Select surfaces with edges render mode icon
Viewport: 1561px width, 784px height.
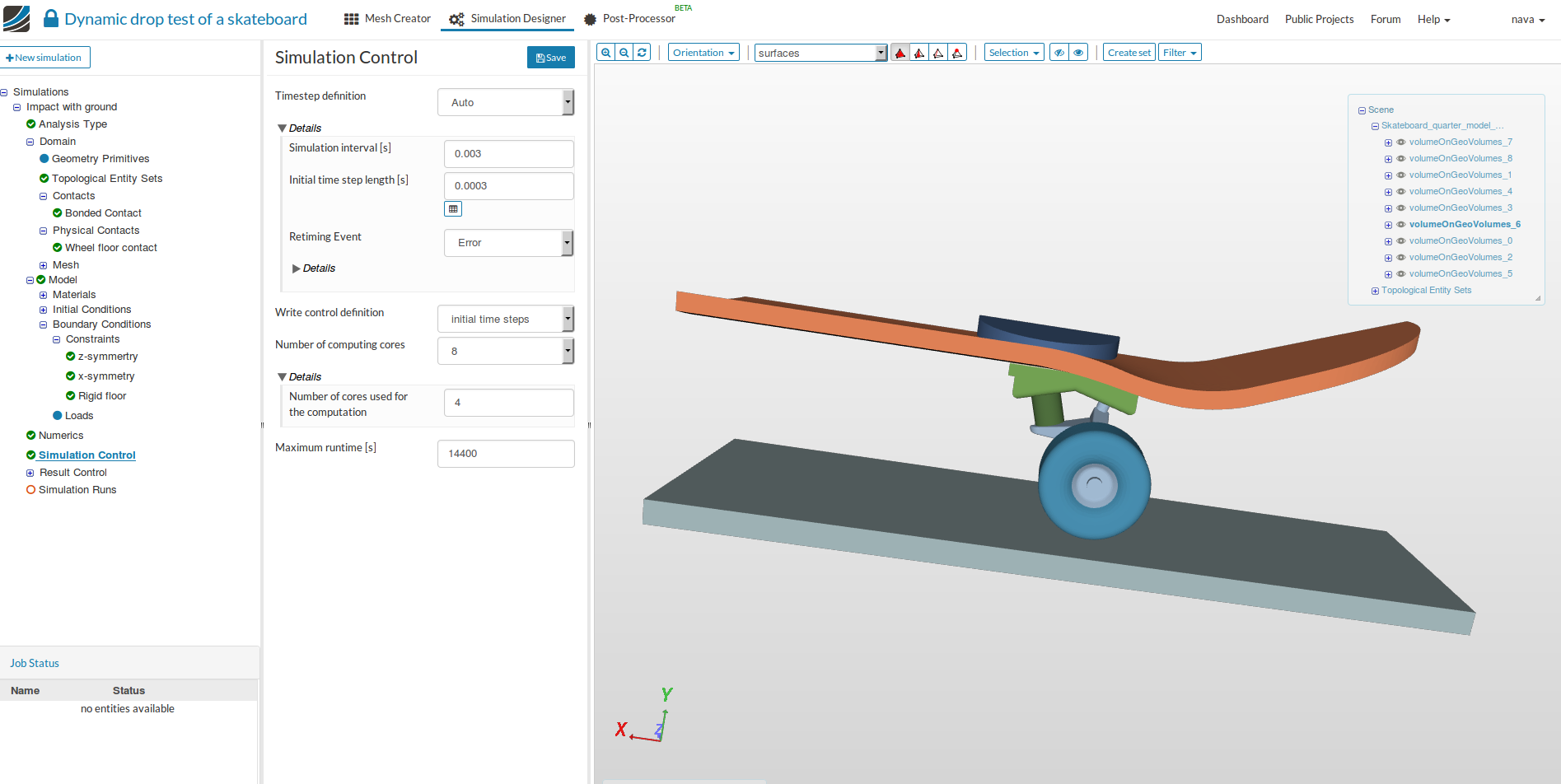(919, 53)
